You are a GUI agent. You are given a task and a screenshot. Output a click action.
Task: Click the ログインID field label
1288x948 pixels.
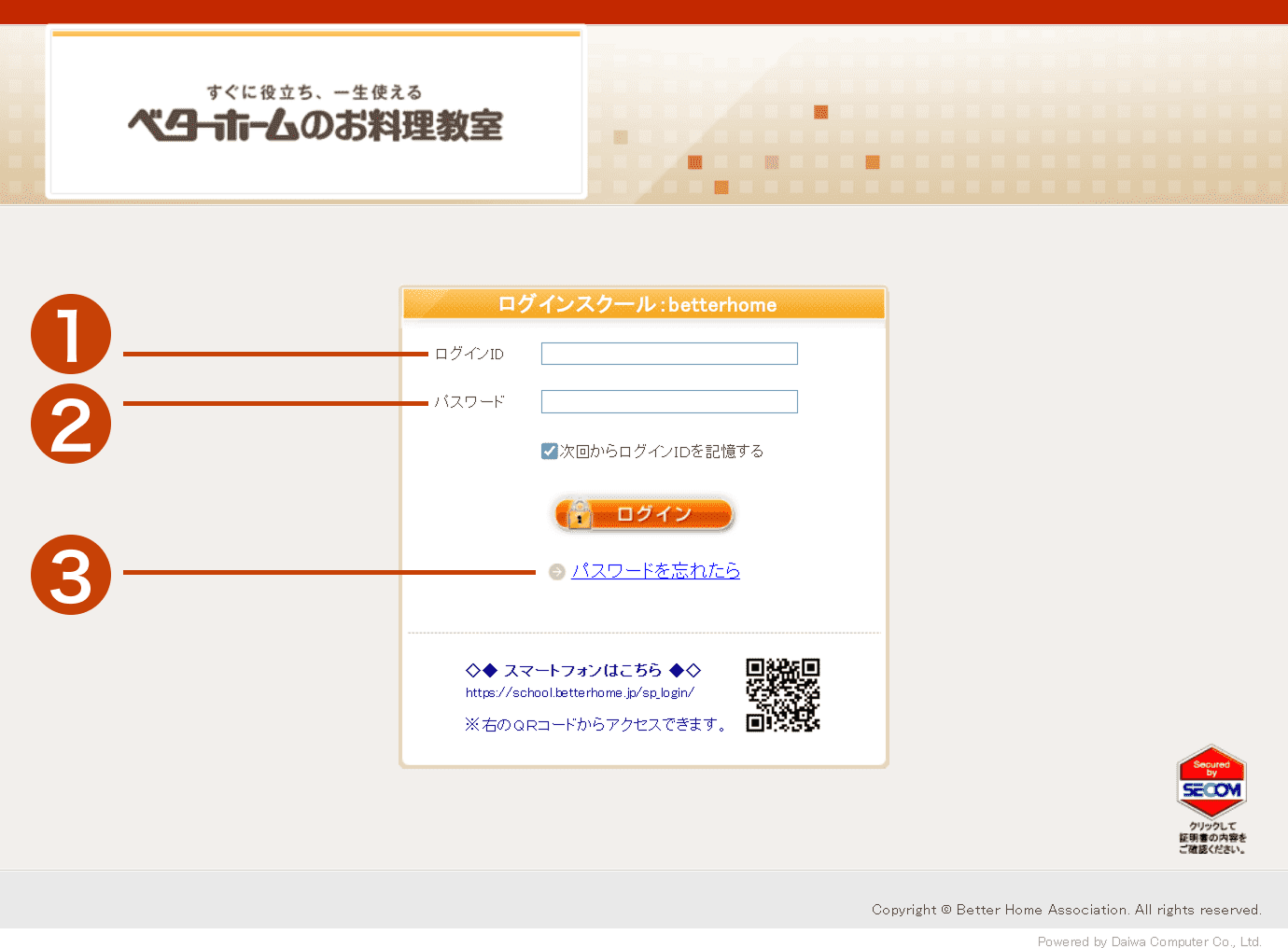(x=469, y=354)
